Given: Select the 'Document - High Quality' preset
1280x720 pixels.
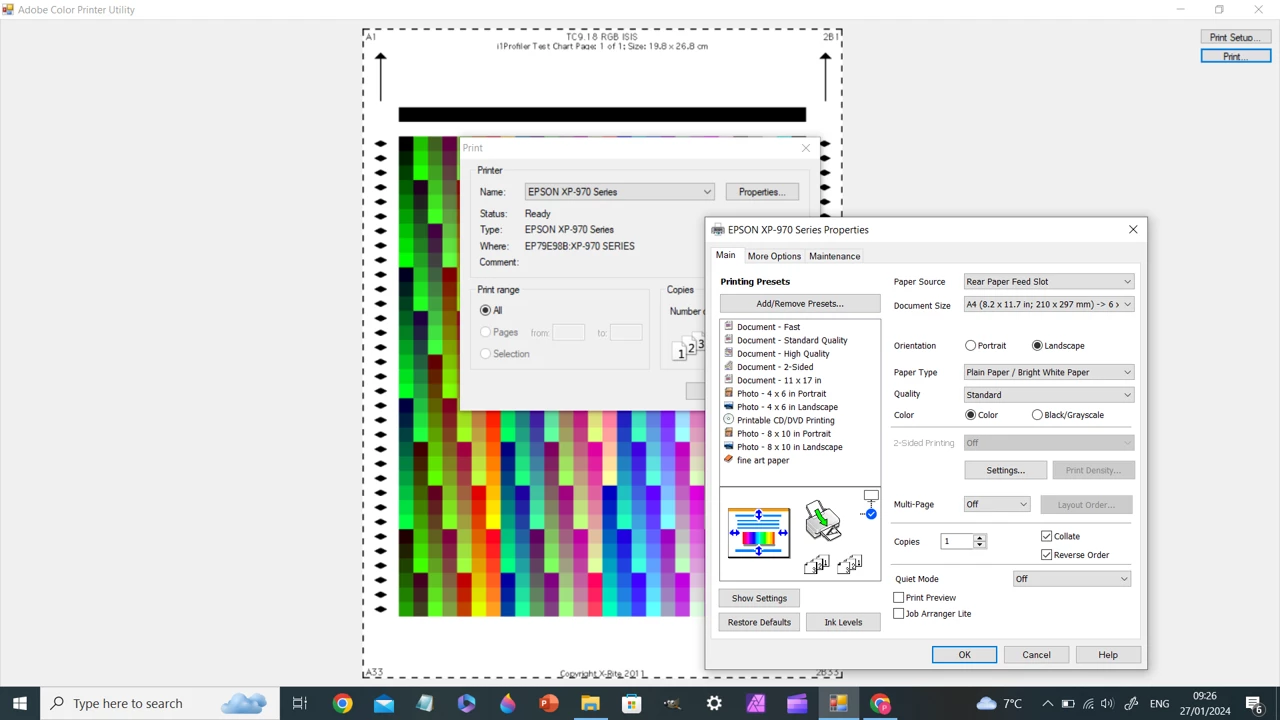Looking at the screenshot, I should (x=783, y=354).
